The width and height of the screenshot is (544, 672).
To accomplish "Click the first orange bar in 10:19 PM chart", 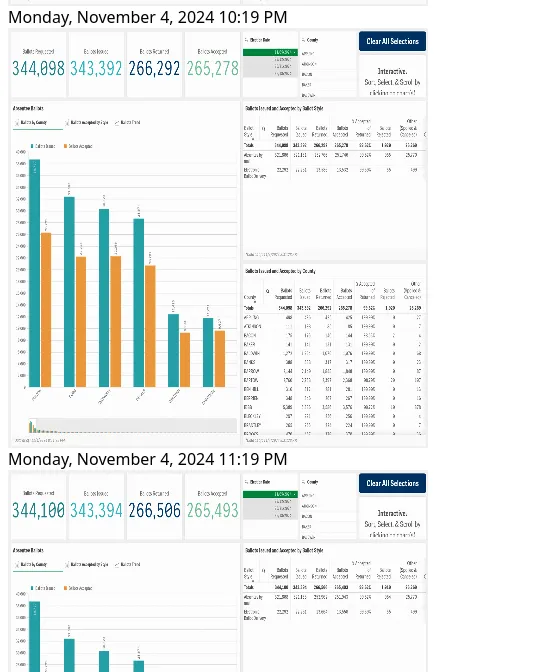I will click(x=46, y=310).
